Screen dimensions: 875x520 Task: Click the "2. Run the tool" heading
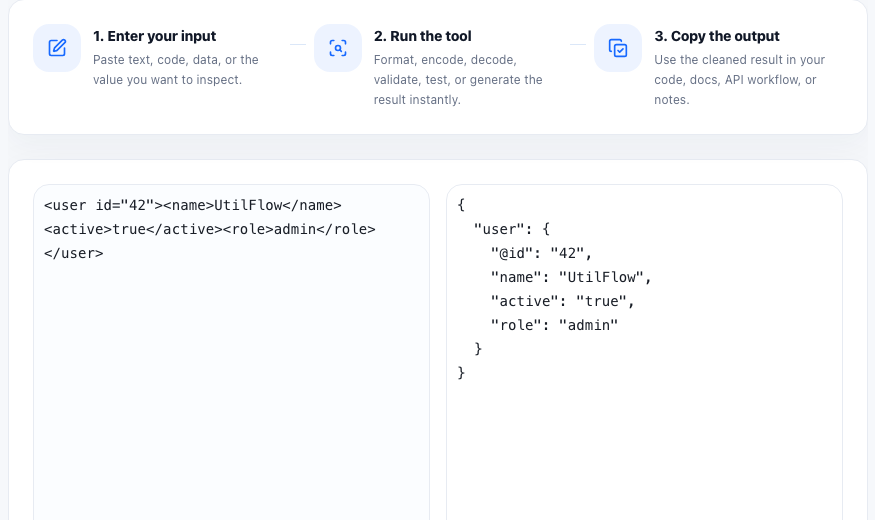pyautogui.click(x=422, y=36)
